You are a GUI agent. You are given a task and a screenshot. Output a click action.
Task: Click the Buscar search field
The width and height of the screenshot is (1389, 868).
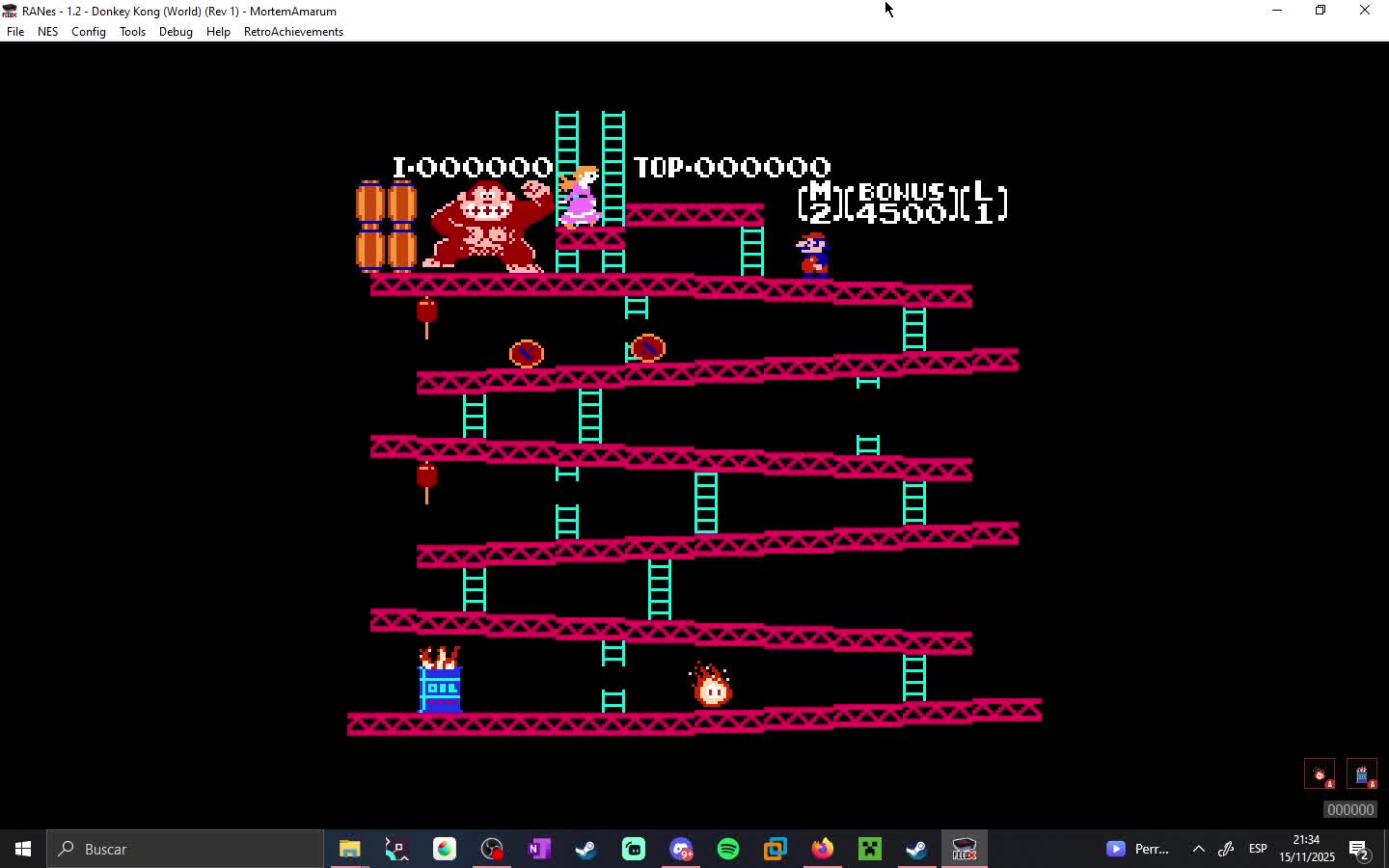[183, 849]
